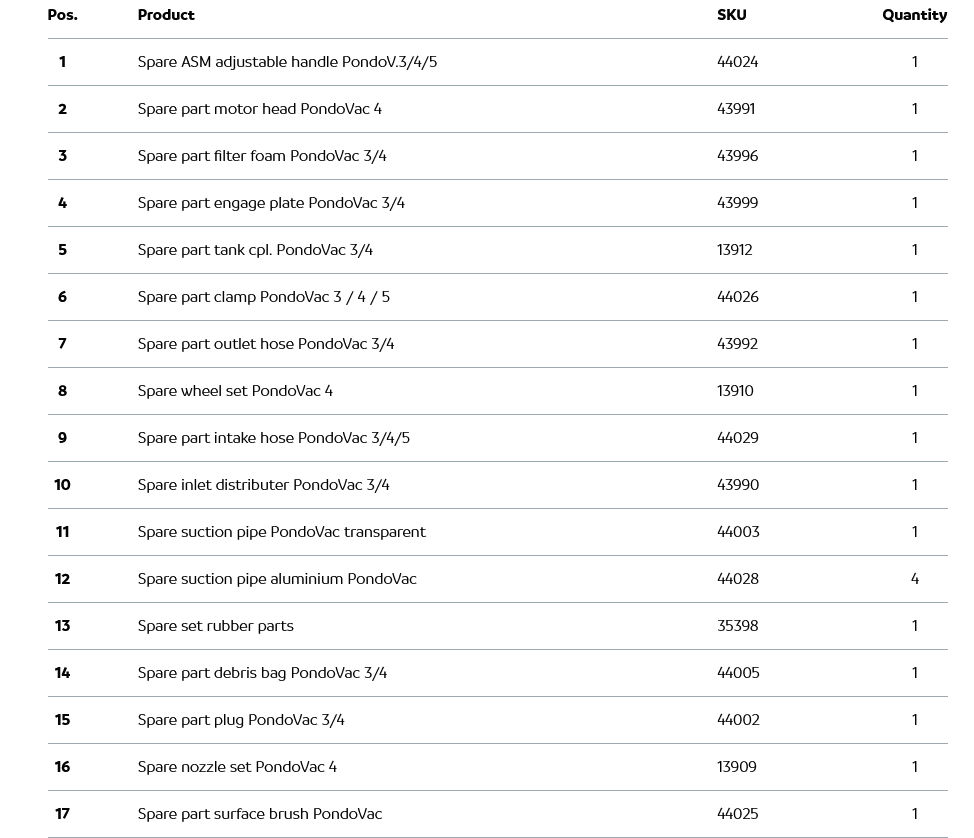The width and height of the screenshot is (974, 838).
Task: Open Spare wheel set PondoVac 4
Action: click(235, 391)
